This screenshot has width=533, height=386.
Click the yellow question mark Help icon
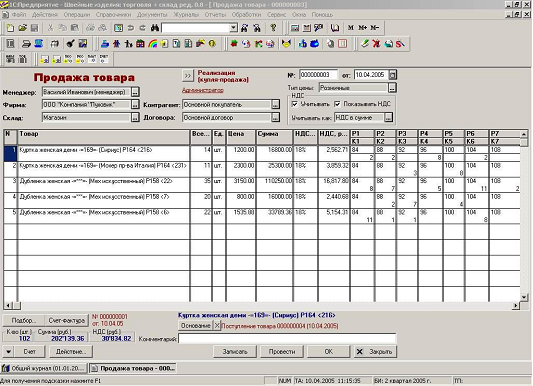pyautogui.click(x=273, y=28)
